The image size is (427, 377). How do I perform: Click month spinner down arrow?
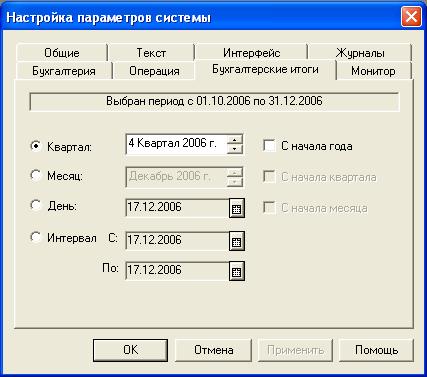point(235,181)
